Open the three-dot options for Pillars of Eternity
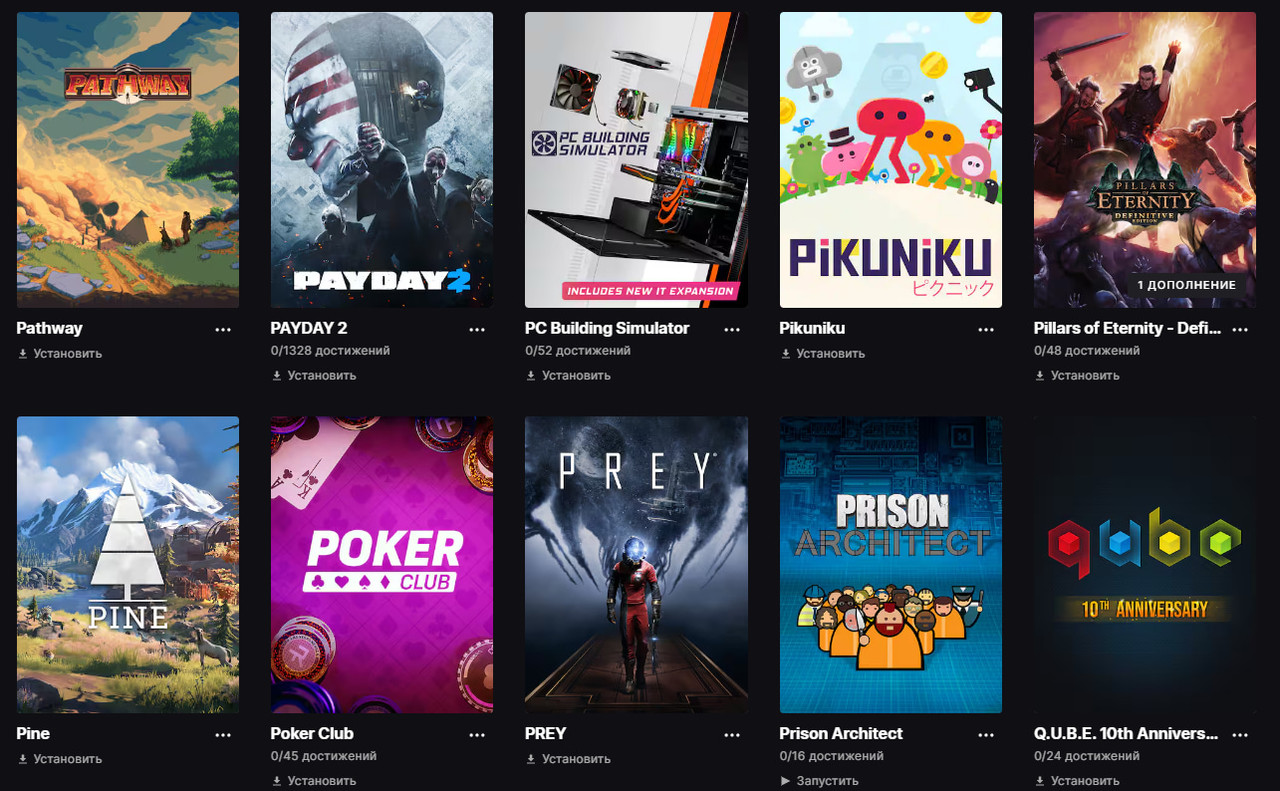Image resolution: width=1280 pixels, height=791 pixels. pos(1240,329)
